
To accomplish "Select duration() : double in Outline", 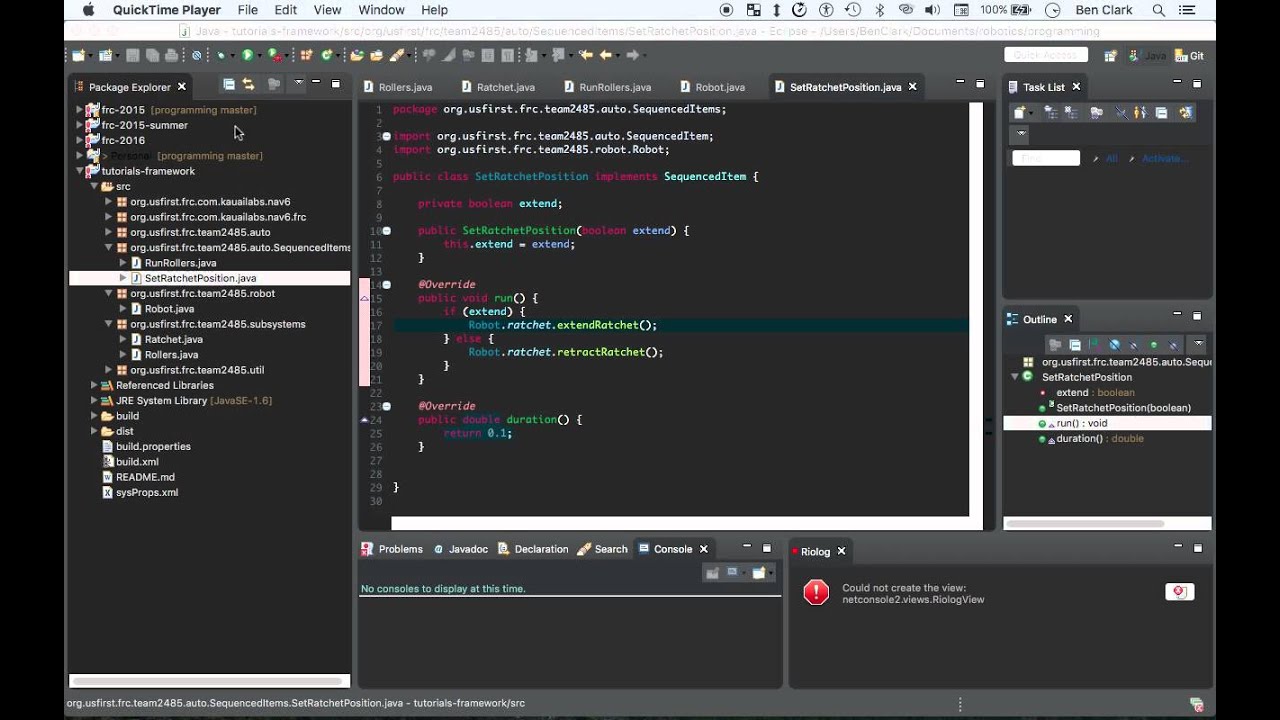I will 1099,438.
